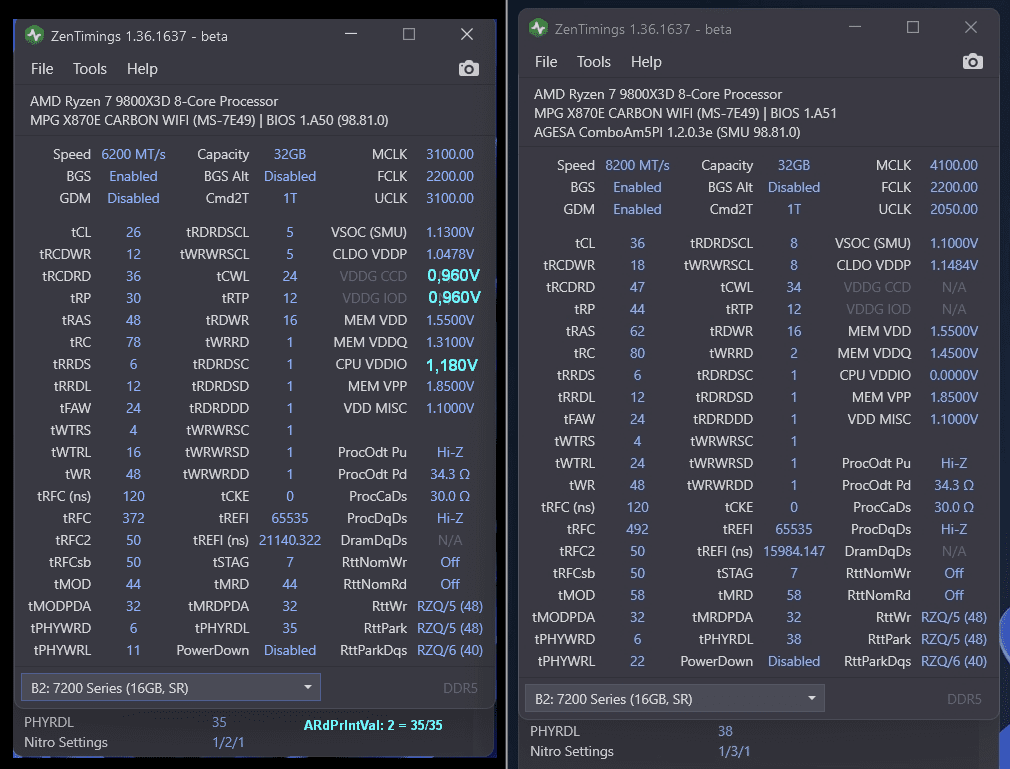Click RttParkDqs RZQ/6 (40) in right window
The height and width of the screenshot is (769, 1010).
[953, 661]
